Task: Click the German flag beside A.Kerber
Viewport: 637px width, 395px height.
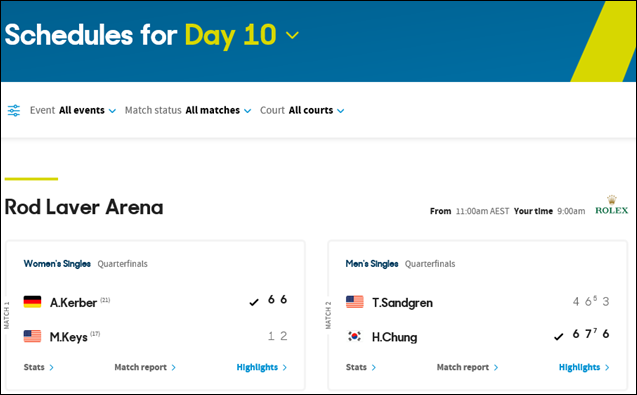Action: coord(32,302)
